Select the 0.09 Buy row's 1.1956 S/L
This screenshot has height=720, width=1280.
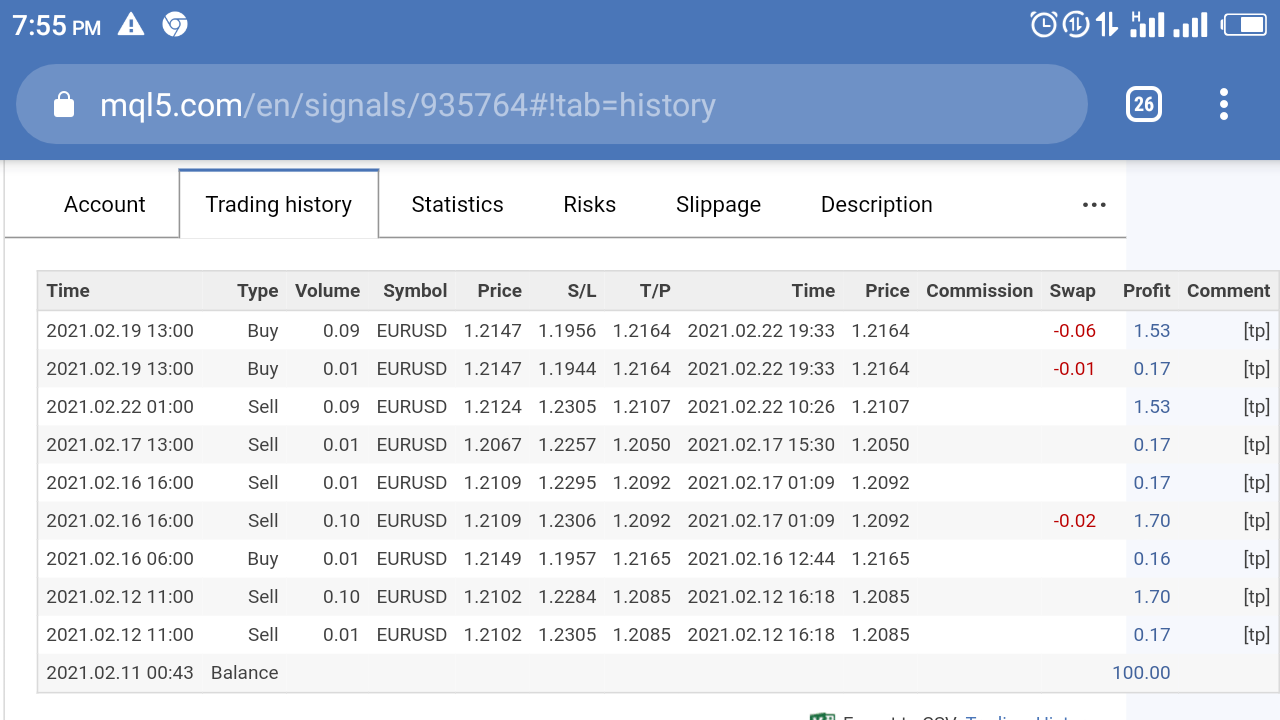click(567, 331)
